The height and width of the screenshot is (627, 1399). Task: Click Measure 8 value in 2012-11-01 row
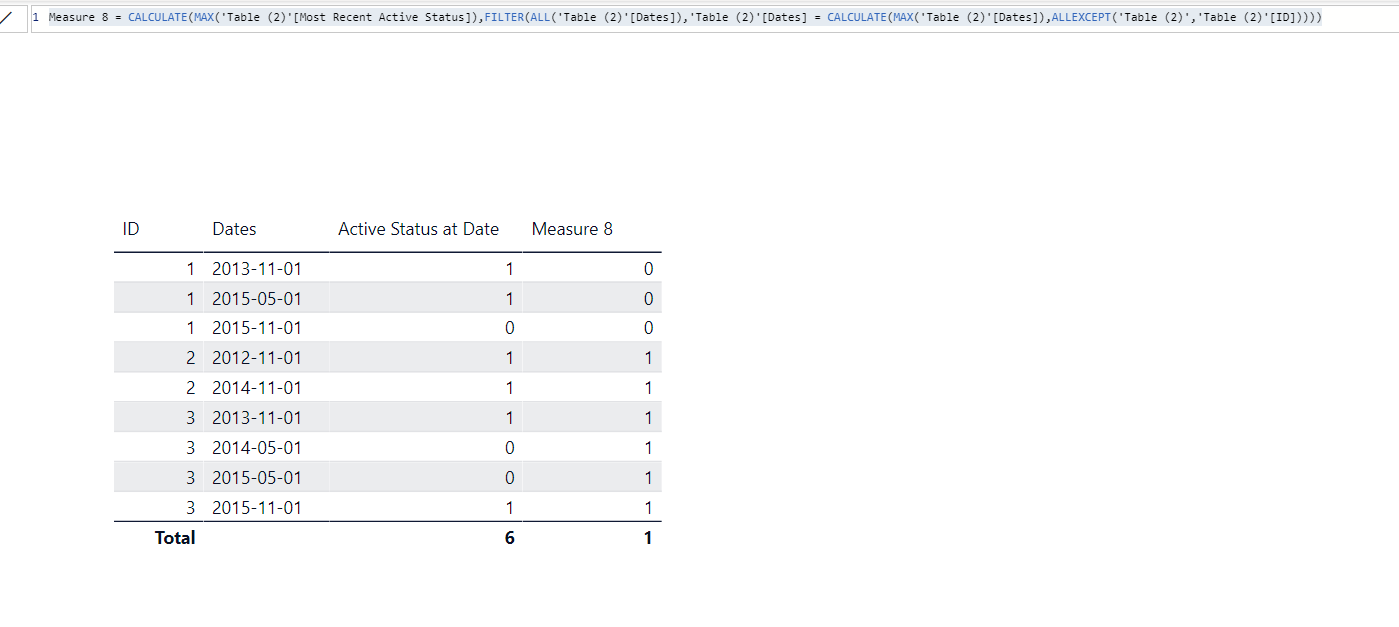click(648, 358)
